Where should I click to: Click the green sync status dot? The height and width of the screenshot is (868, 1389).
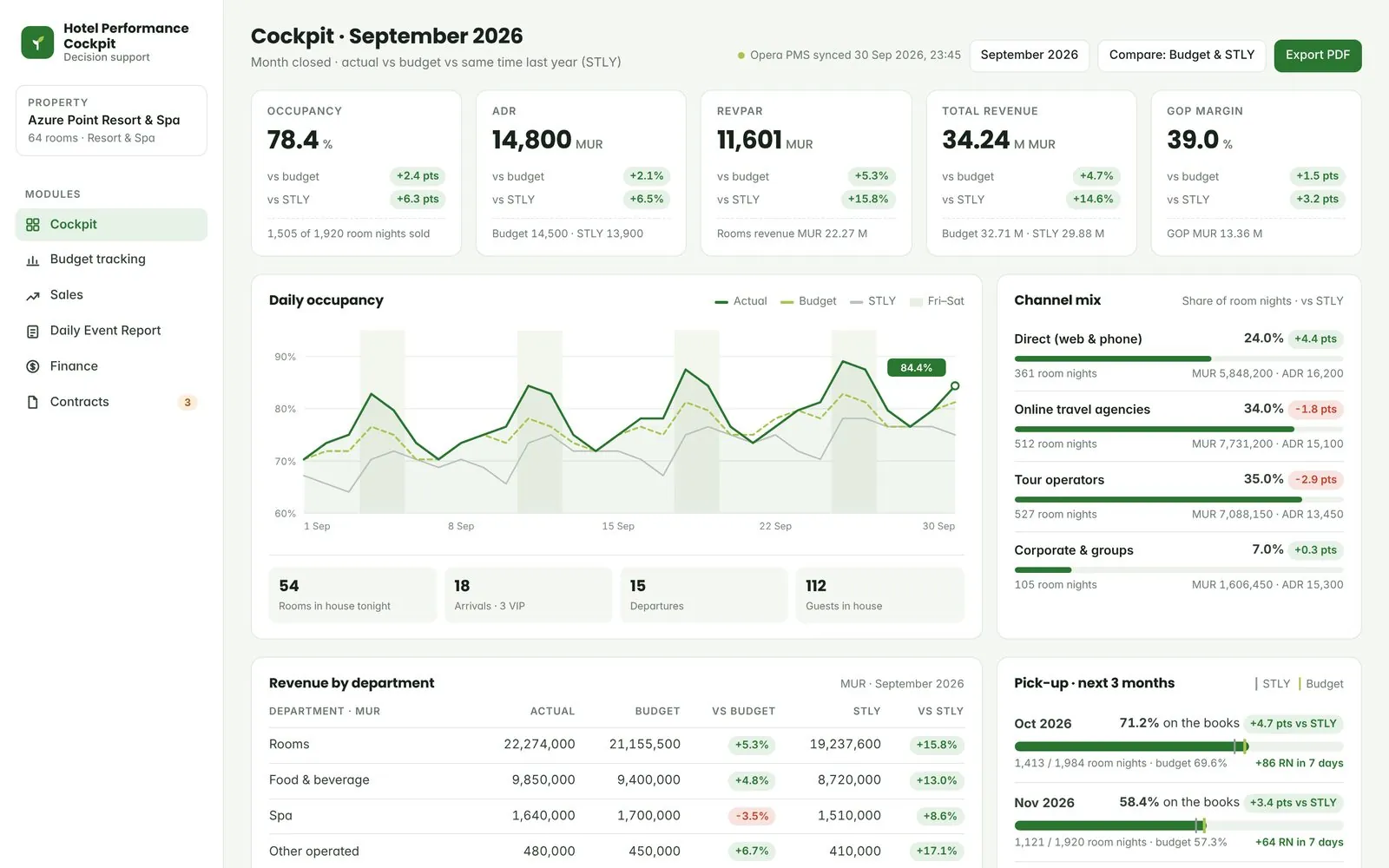[x=741, y=56]
